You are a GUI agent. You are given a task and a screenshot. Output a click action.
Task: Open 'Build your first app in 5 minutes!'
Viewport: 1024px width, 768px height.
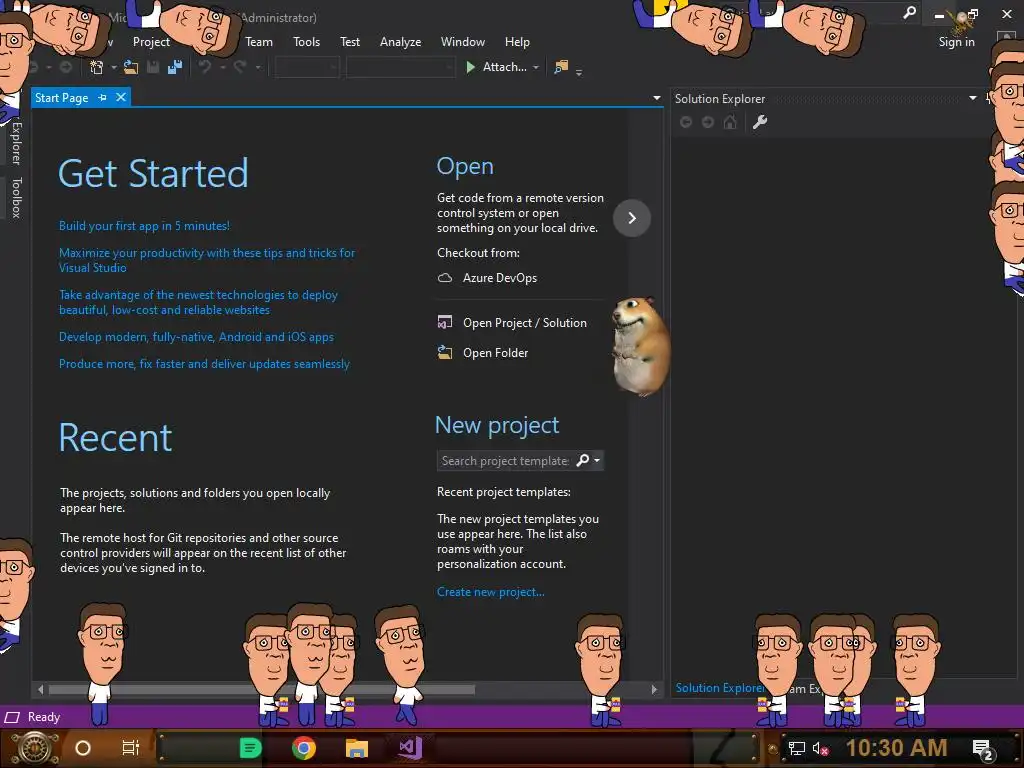point(144,226)
